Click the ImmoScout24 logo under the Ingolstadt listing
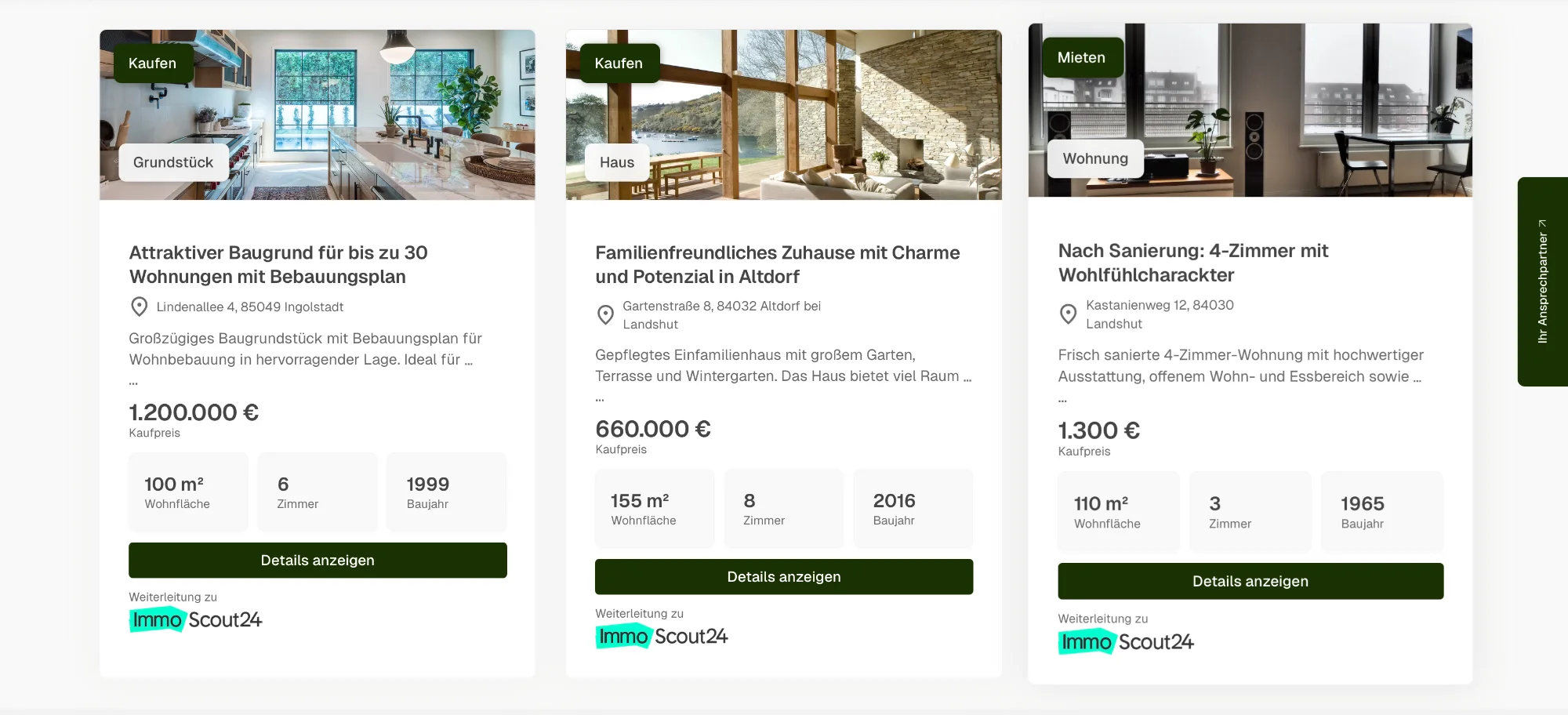Screen dimensions: 1568x715 pyautogui.click(x=195, y=619)
